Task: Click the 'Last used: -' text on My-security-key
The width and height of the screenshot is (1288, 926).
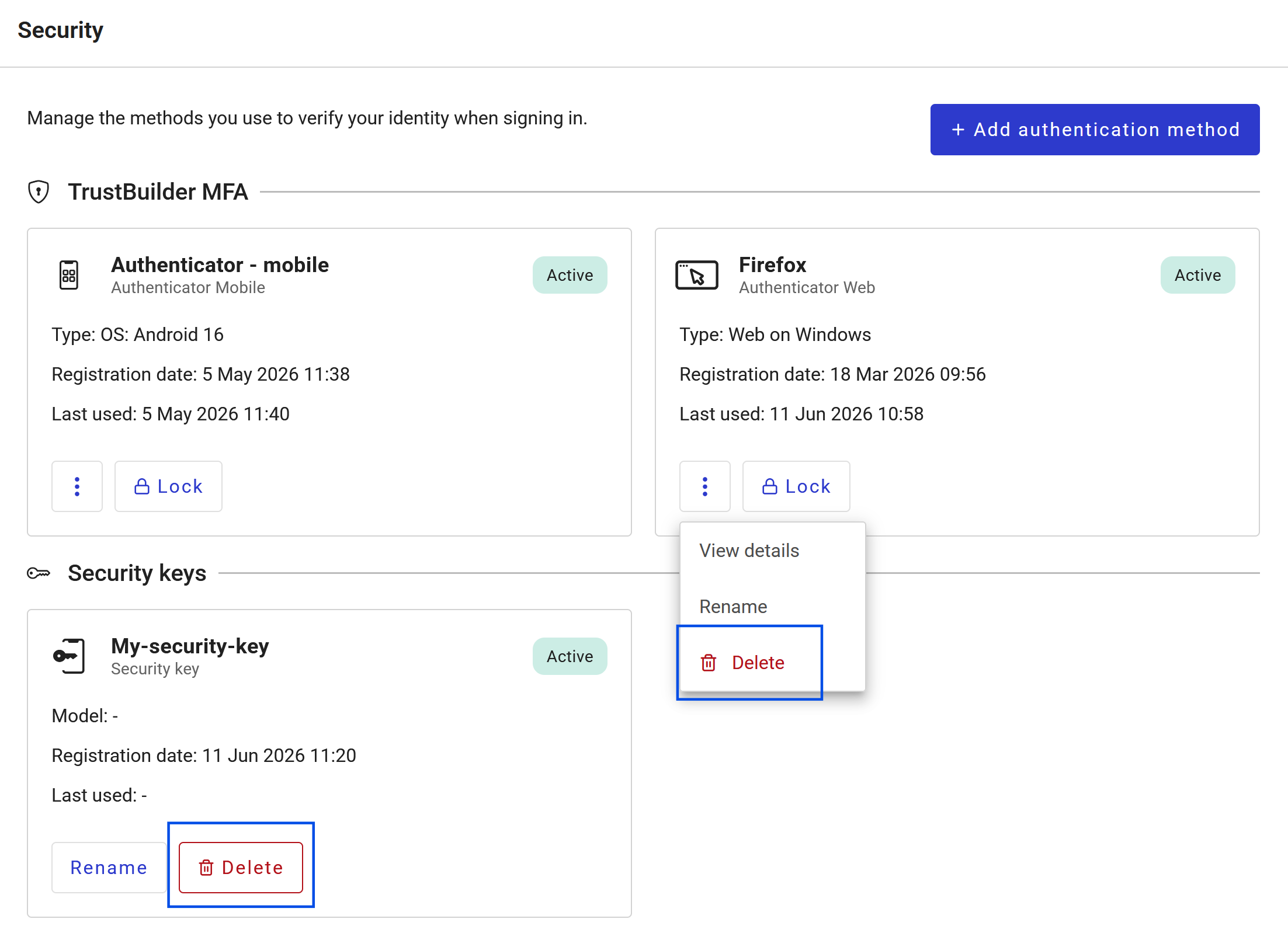Action: point(99,795)
